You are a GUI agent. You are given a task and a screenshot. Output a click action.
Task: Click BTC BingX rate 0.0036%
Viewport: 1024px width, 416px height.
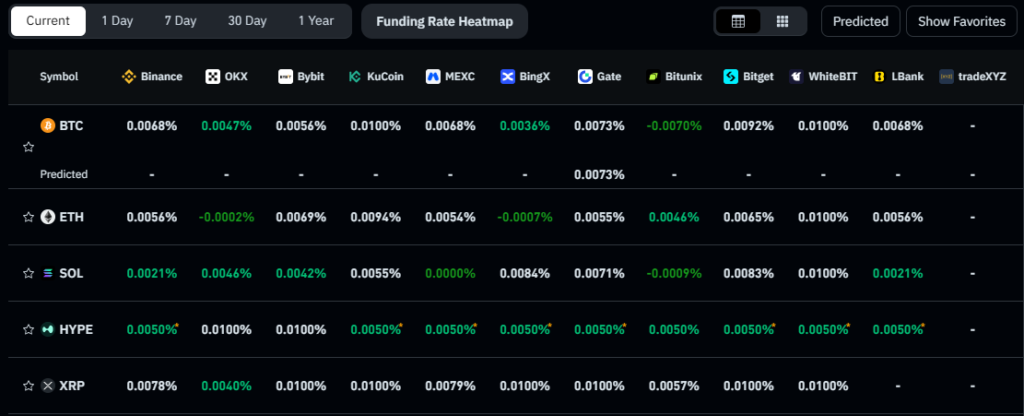point(525,125)
